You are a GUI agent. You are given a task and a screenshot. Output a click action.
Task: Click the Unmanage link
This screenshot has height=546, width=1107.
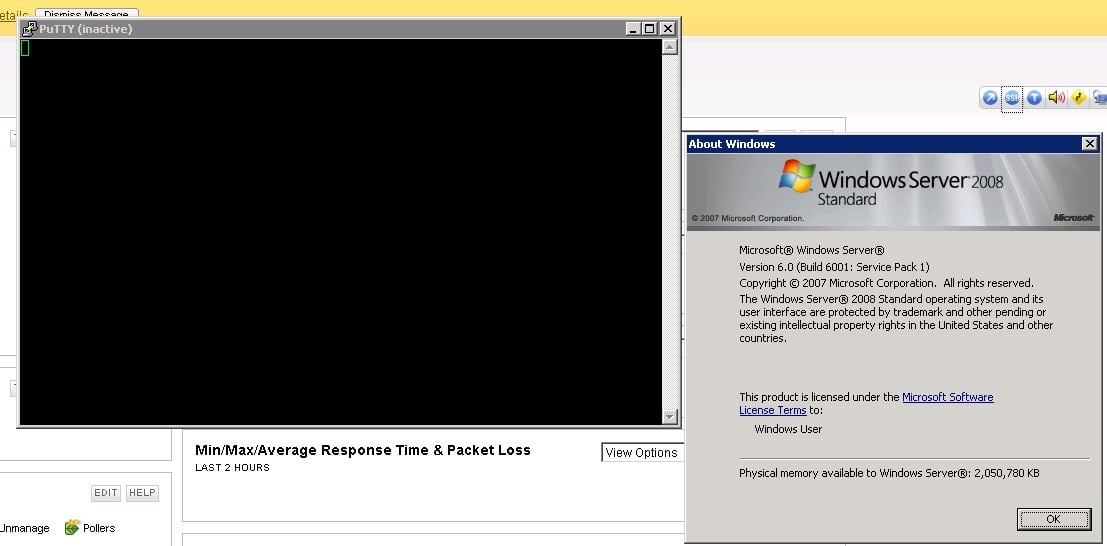(x=25, y=528)
